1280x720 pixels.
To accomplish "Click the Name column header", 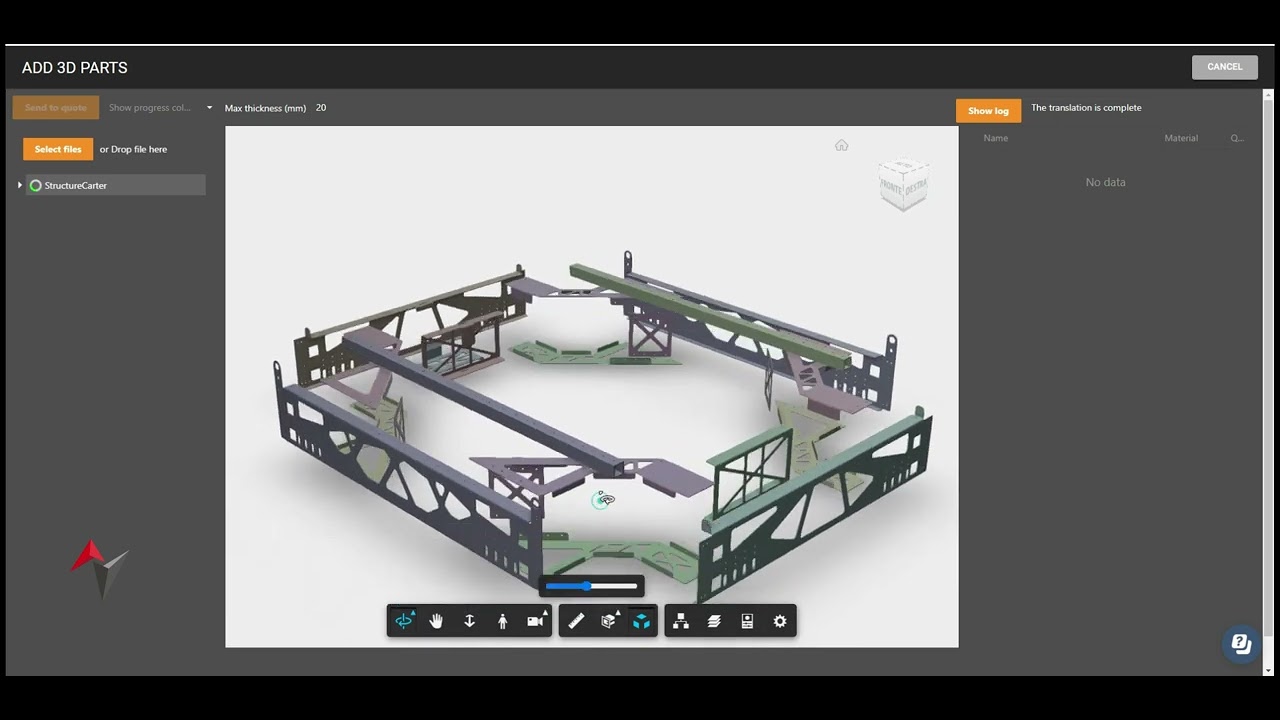I will (996, 138).
